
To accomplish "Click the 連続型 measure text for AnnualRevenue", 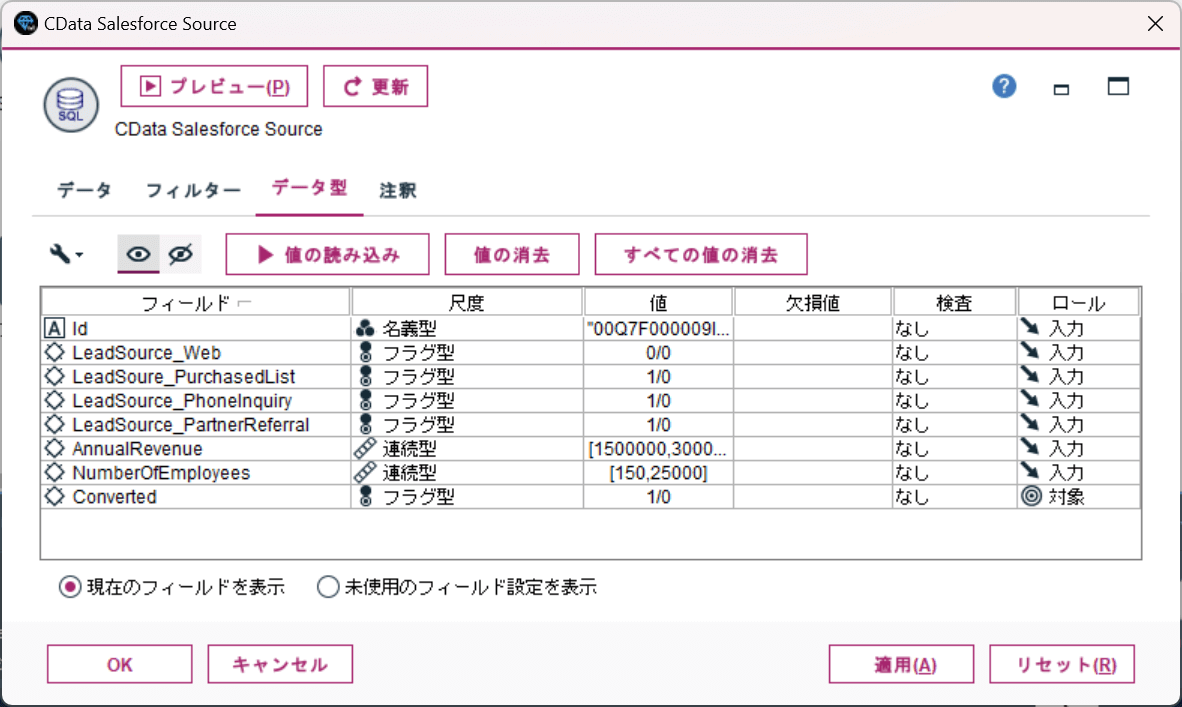I will coord(409,448).
